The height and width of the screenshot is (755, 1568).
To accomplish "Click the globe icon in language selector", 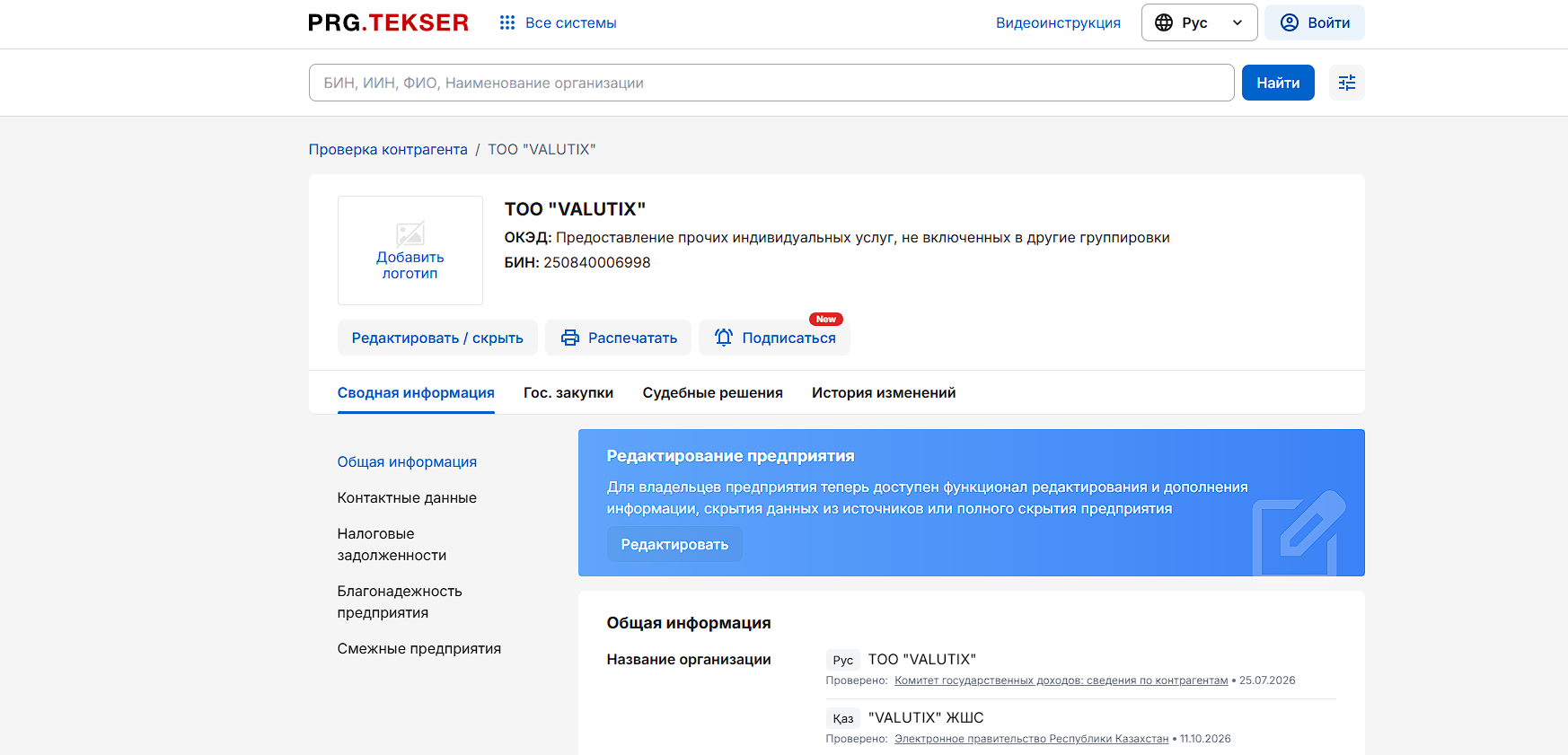I will pos(1164,22).
